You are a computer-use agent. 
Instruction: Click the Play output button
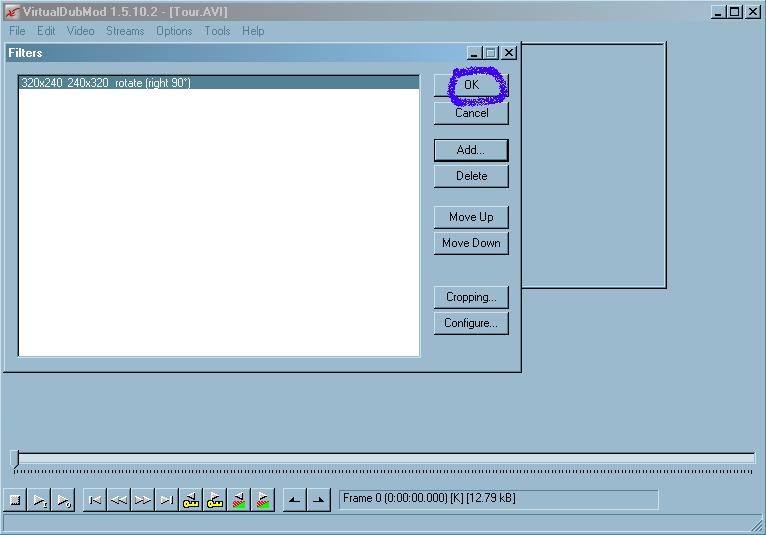pyautogui.click(x=63, y=500)
